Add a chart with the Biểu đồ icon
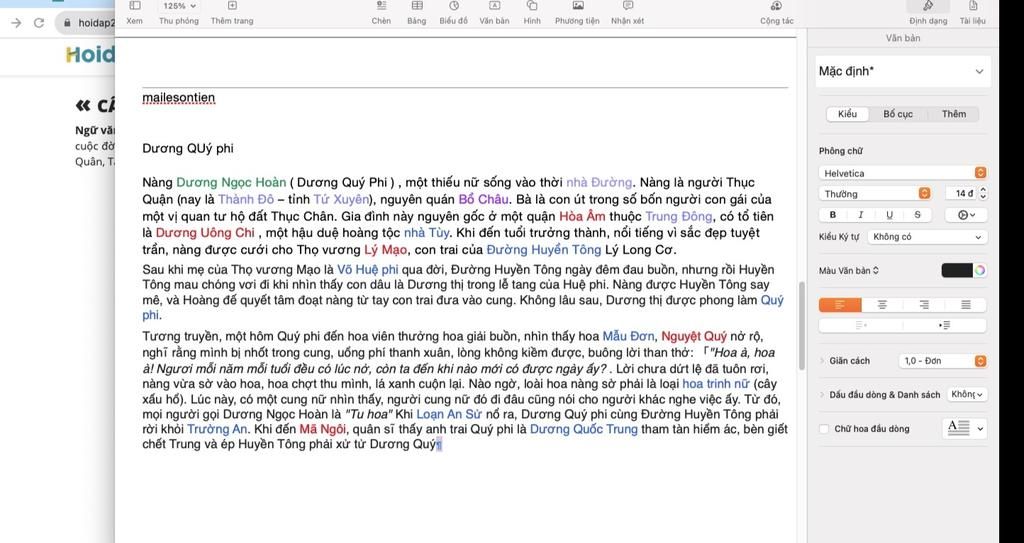Screen dimensions: 1024x543 [454, 6]
